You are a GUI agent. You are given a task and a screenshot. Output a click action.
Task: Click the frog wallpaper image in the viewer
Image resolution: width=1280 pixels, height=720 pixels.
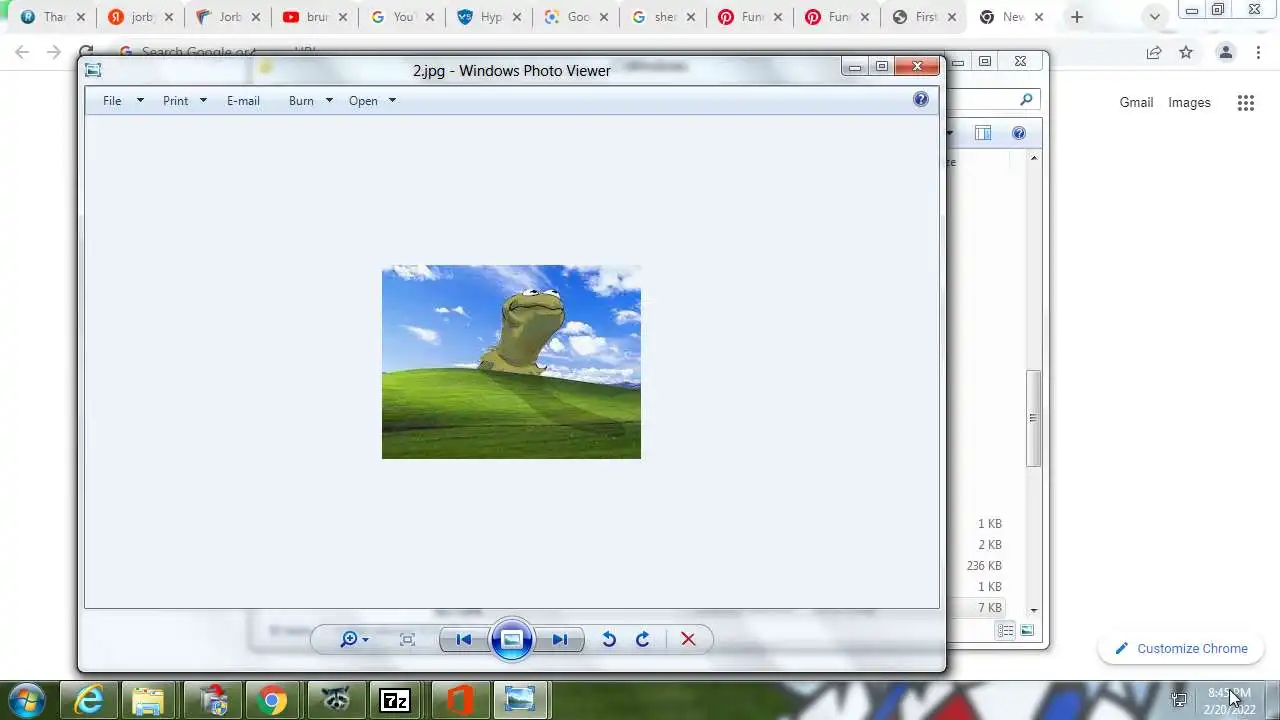(511, 362)
